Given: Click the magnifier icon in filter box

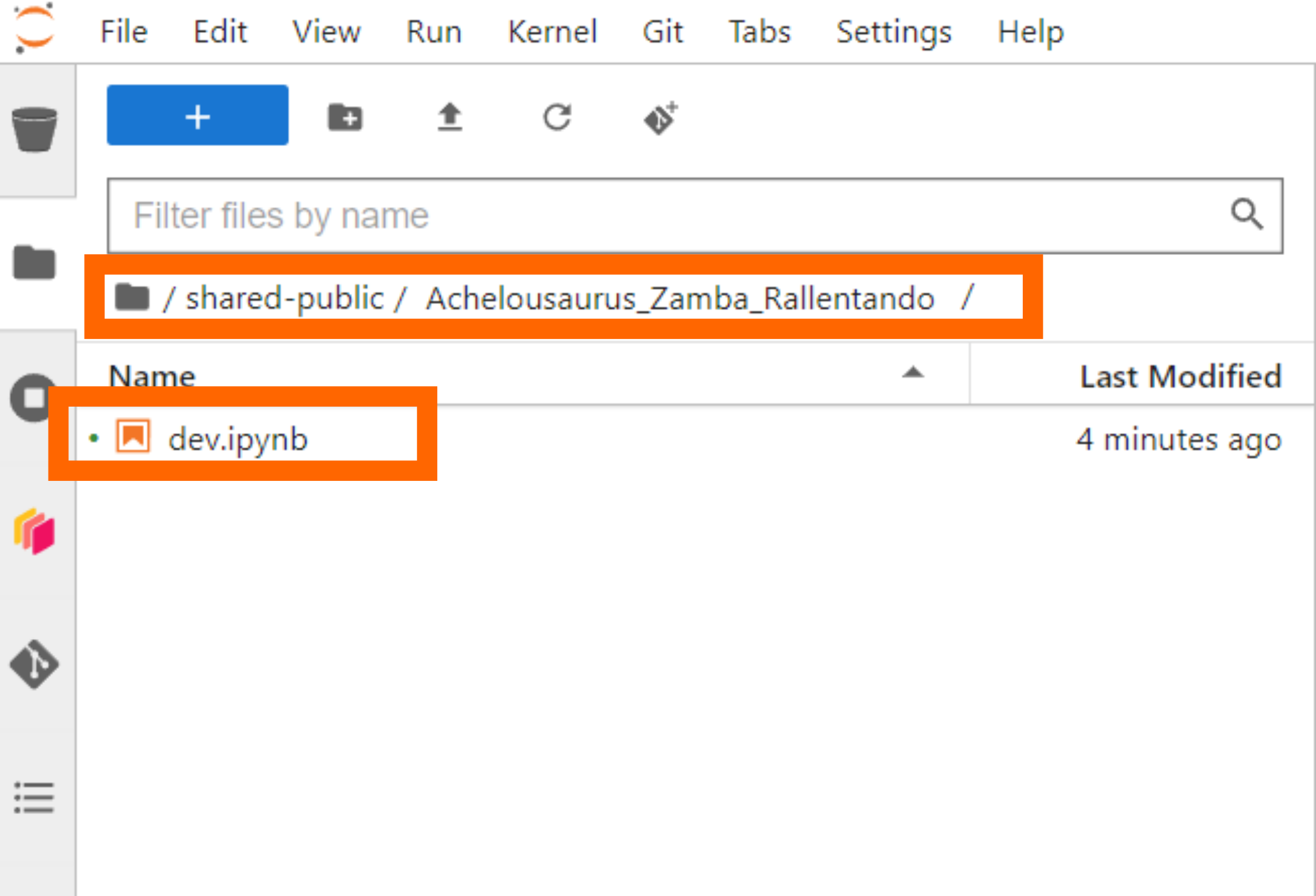Looking at the screenshot, I should tap(1246, 214).
